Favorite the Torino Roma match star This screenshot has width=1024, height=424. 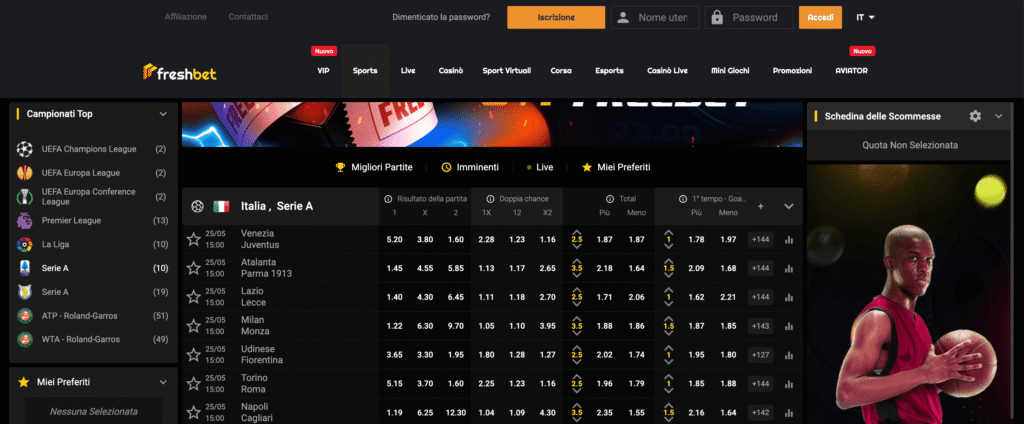(193, 383)
